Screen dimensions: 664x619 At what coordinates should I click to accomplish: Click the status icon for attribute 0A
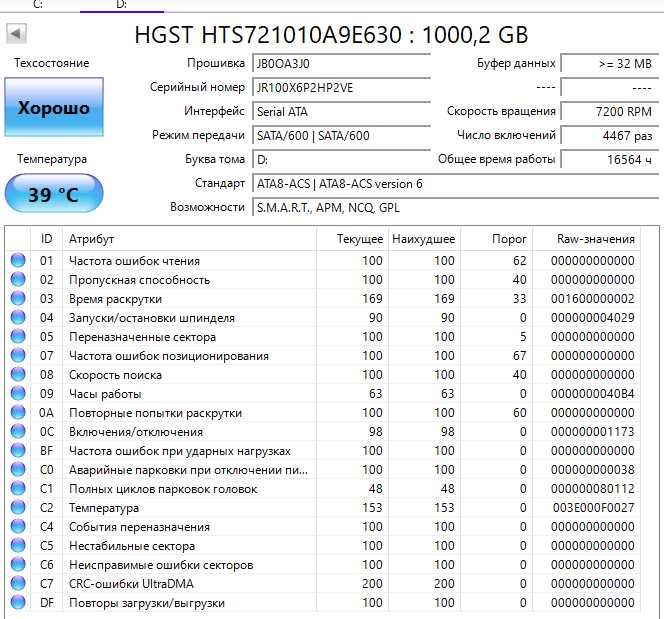click(x=18, y=412)
